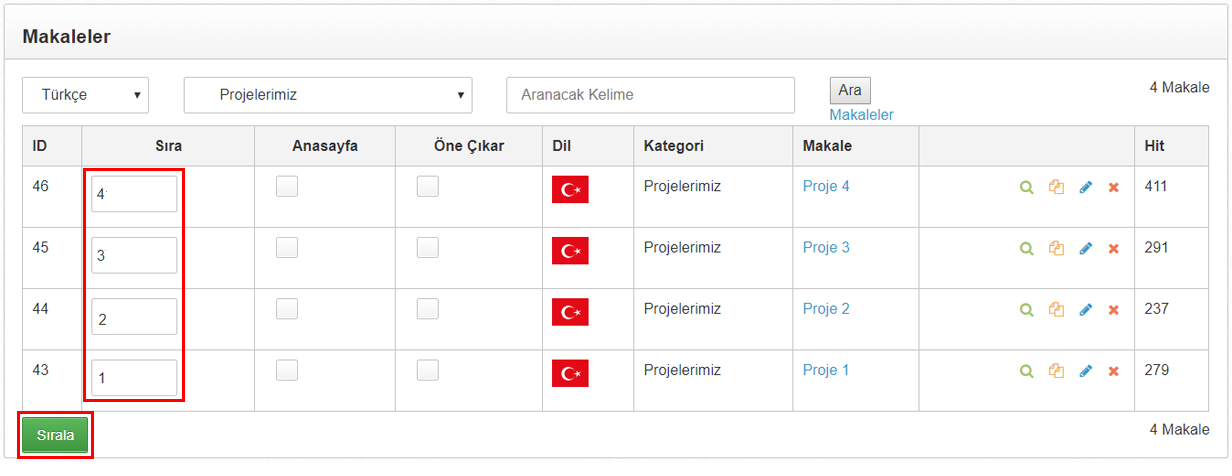This screenshot has height=476, width=1232.
Task: Click the pencil edit icon for Proje 2
Action: [1086, 310]
